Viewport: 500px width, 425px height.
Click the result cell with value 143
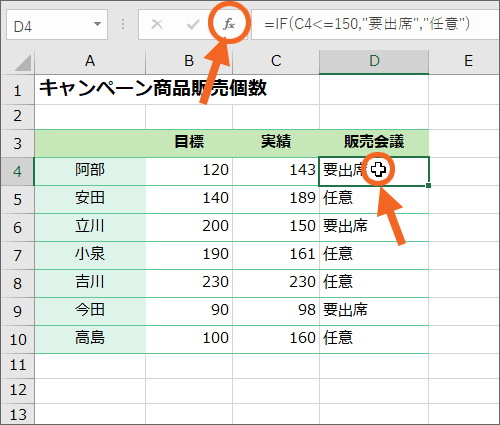click(276, 171)
